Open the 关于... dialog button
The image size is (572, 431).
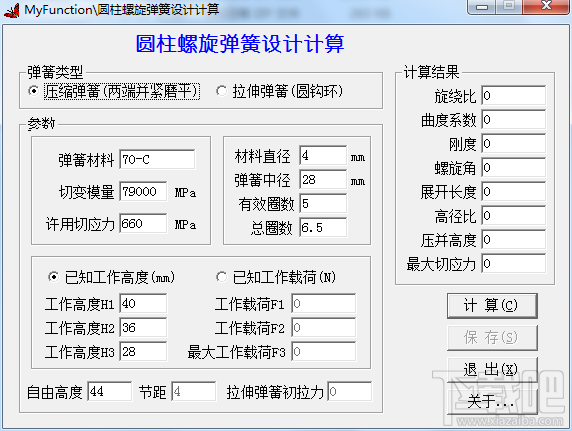pyautogui.click(x=492, y=402)
